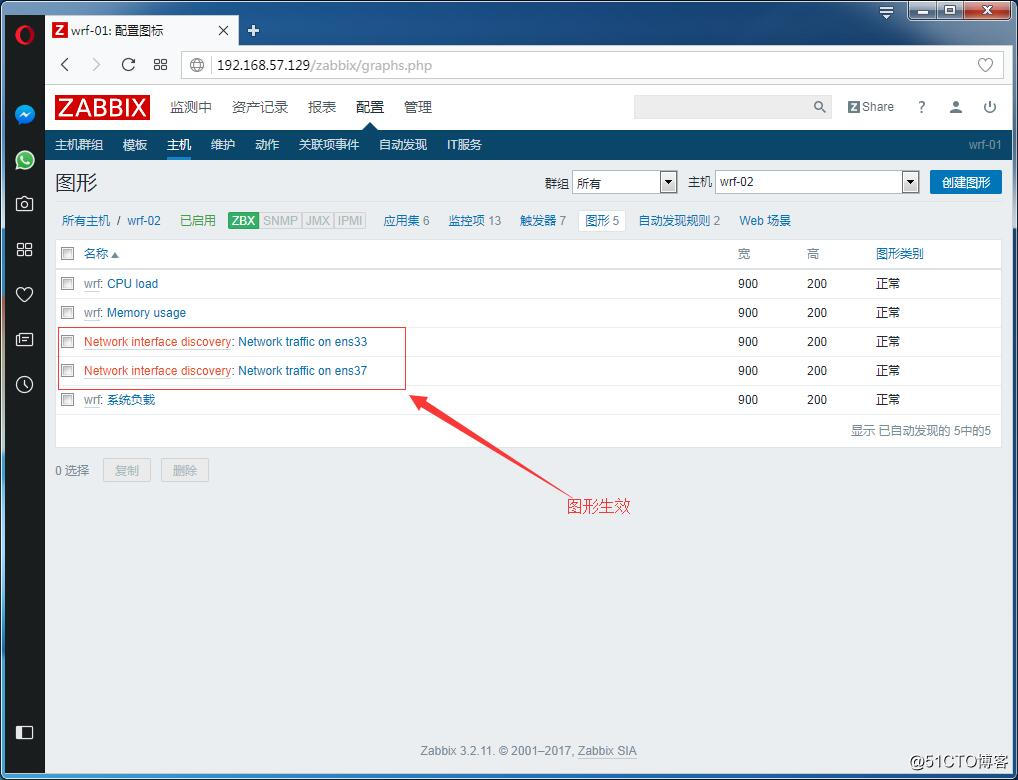
Task: Open the user profile icon
Action: [x=956, y=107]
